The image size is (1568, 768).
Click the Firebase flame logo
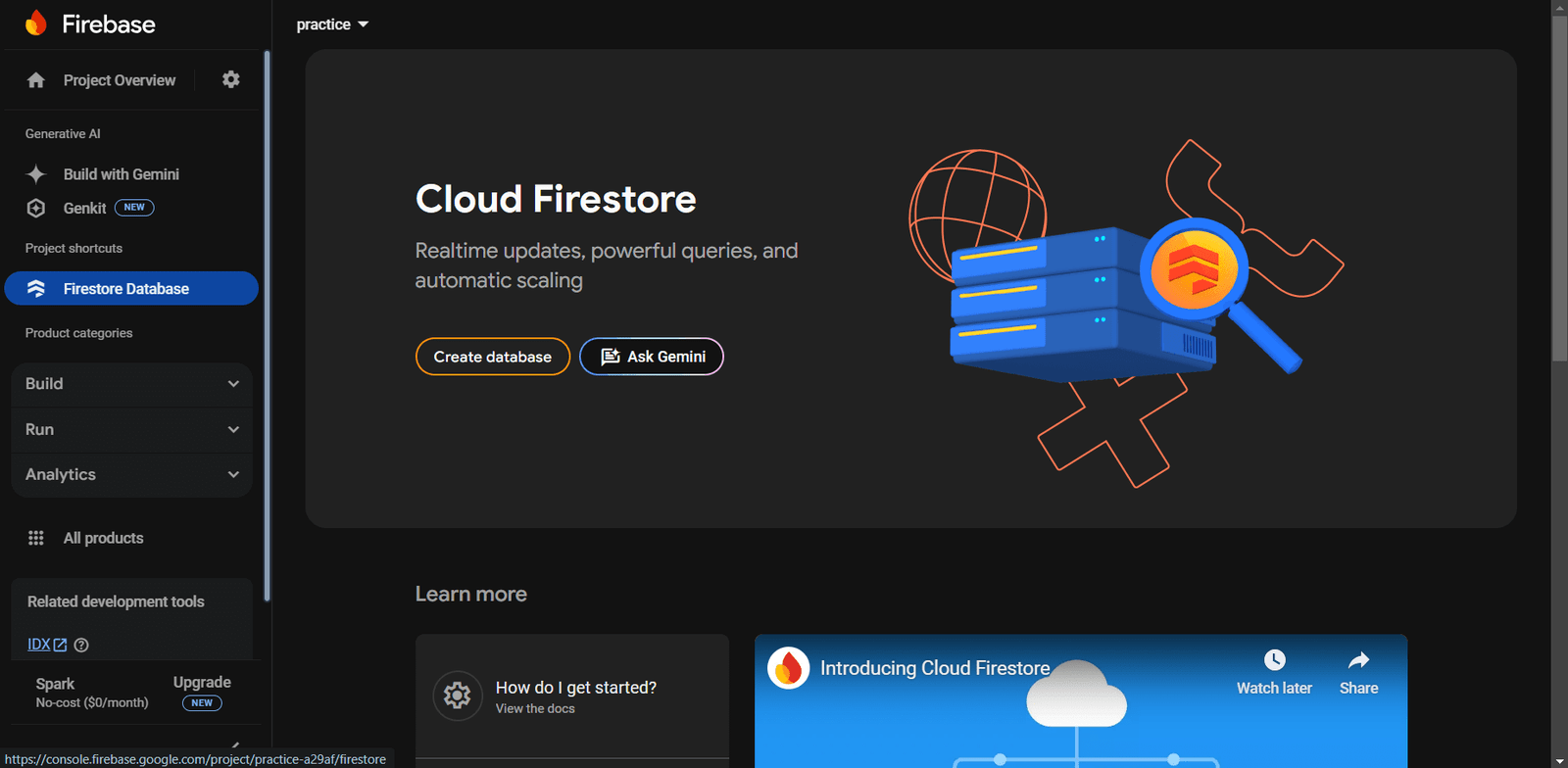36,24
